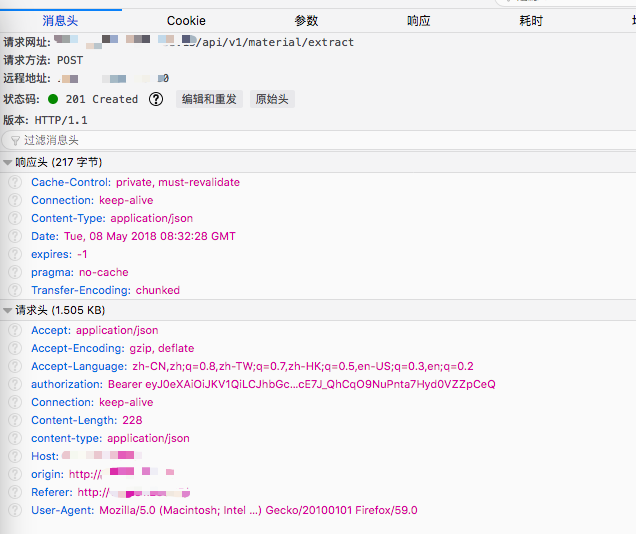Image resolution: width=636 pixels, height=534 pixels.
Task: Click help icon beside Accept-Language header
Action: click(15, 366)
